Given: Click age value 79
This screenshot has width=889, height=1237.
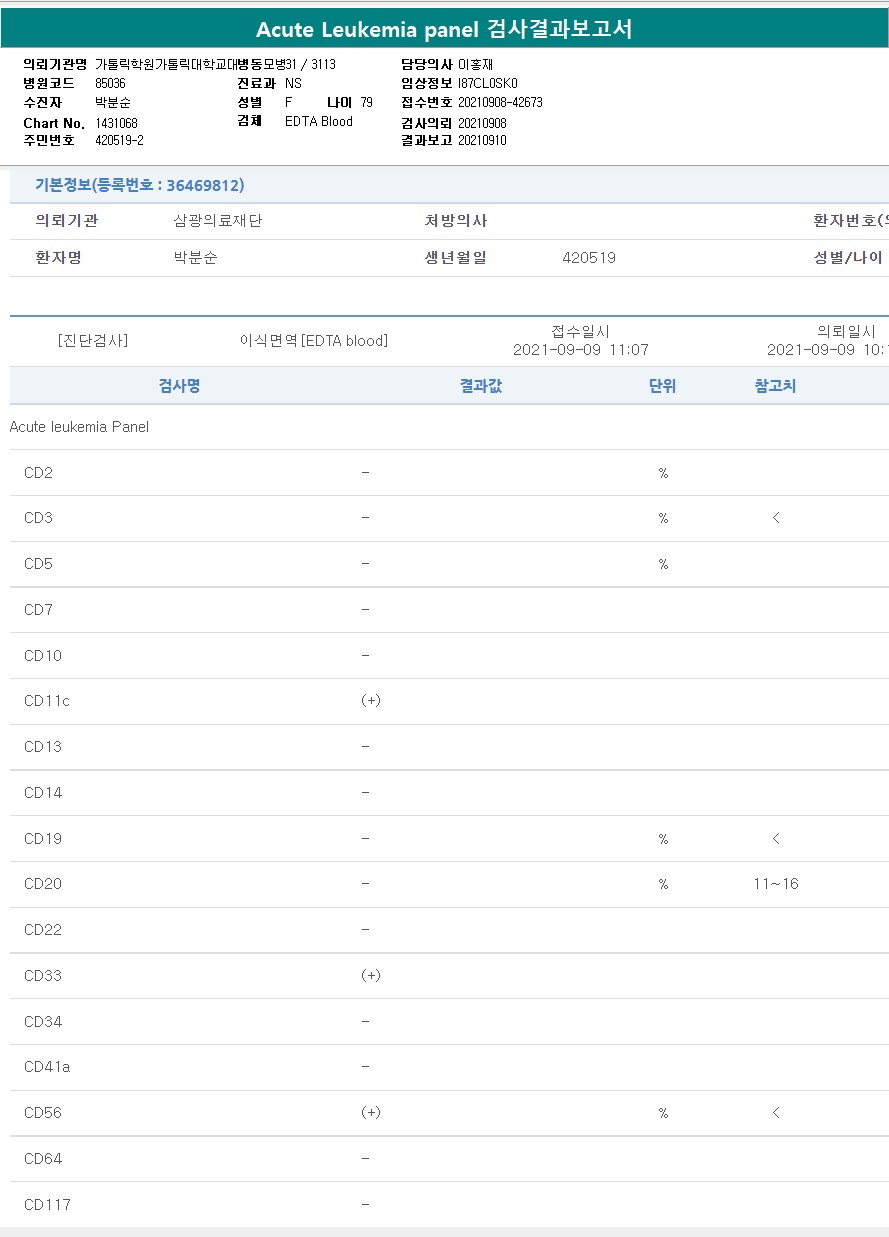Looking at the screenshot, I should (367, 102).
